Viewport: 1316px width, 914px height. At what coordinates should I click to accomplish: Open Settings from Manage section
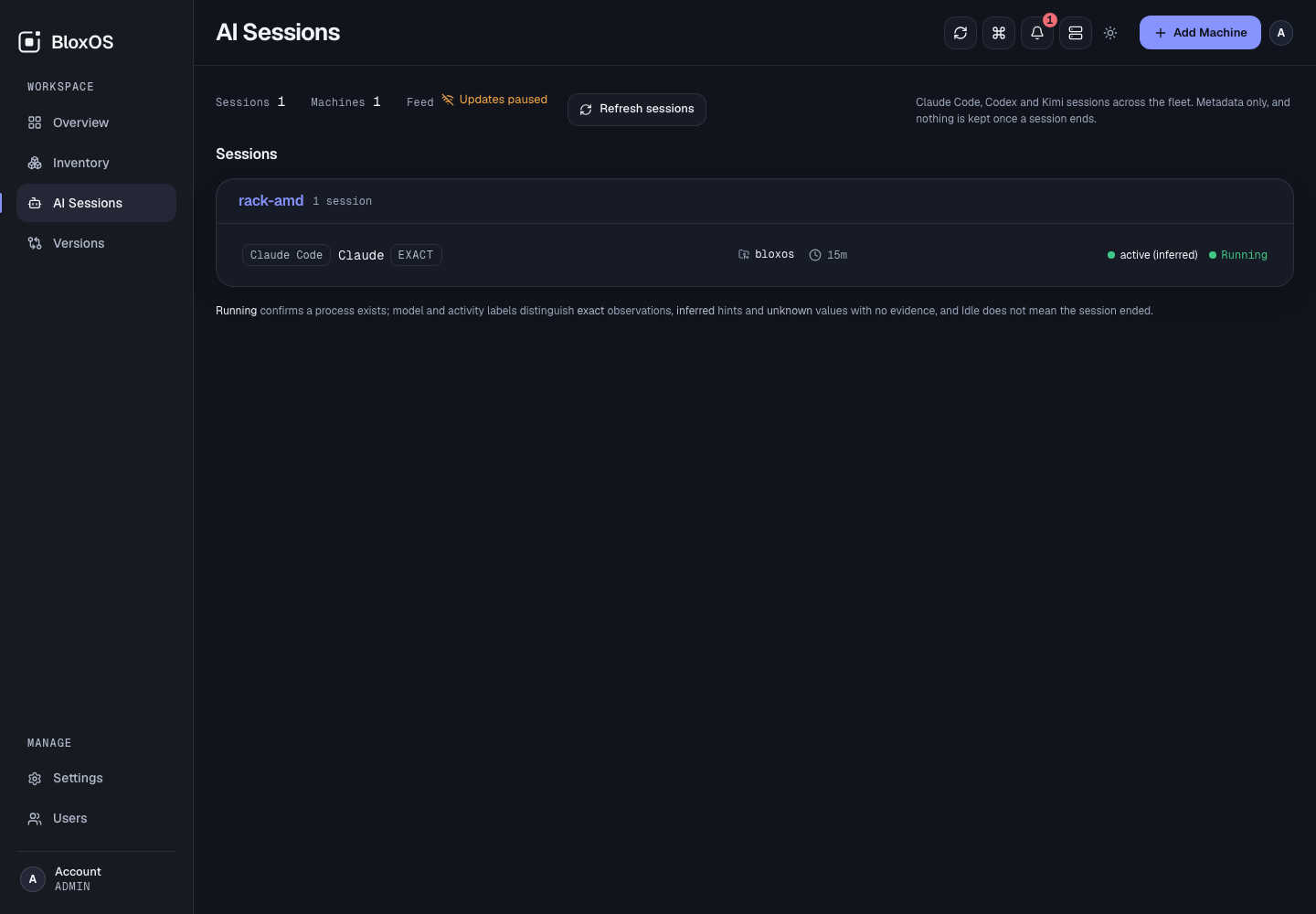point(96,779)
